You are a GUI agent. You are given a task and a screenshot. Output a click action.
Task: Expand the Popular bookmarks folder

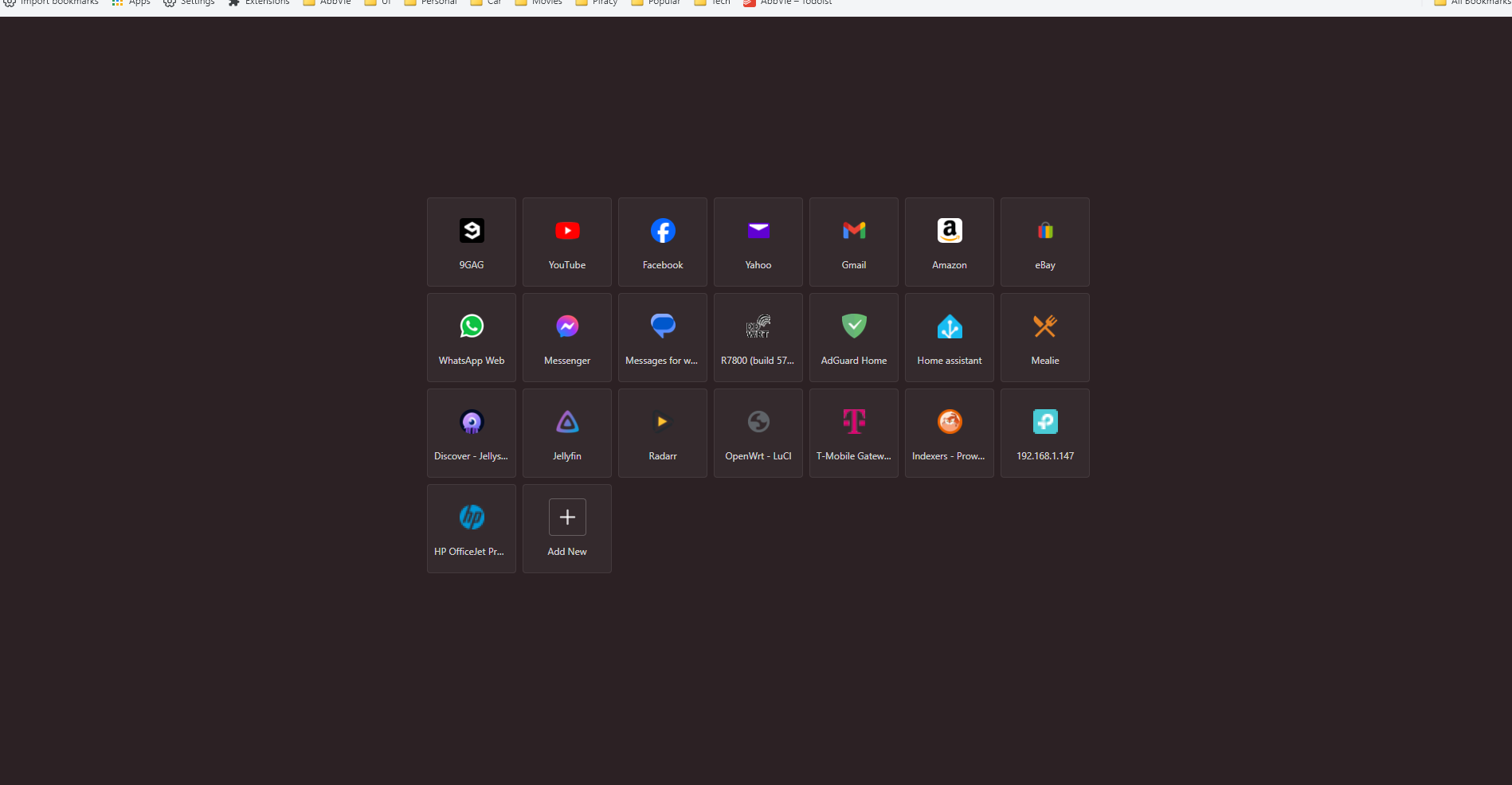(x=656, y=3)
